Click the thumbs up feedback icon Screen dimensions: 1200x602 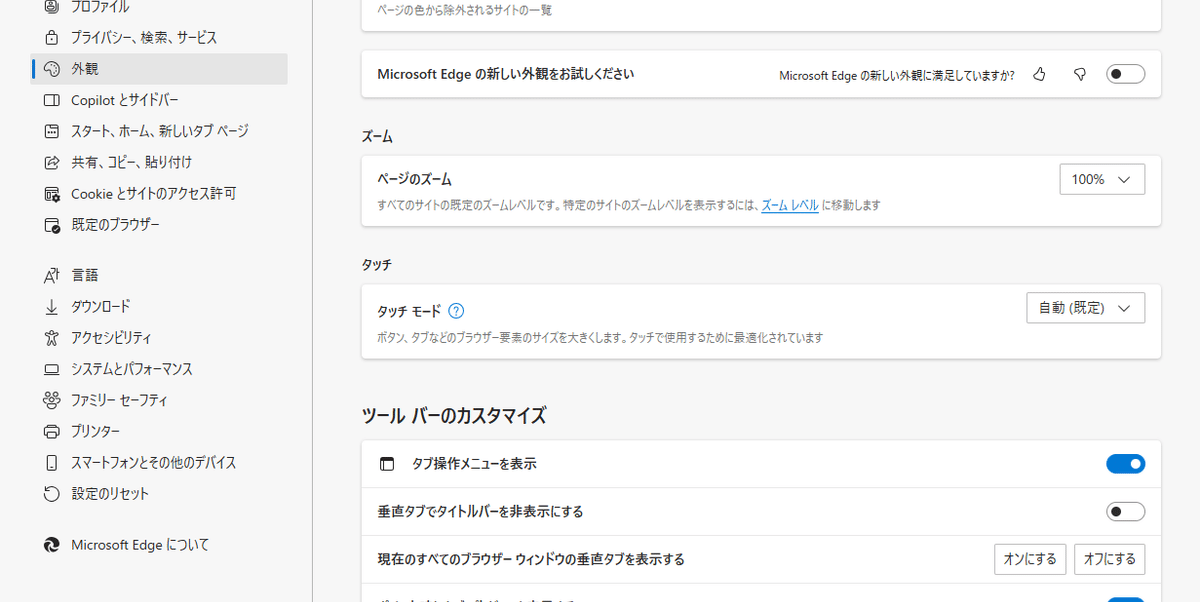click(x=1039, y=73)
